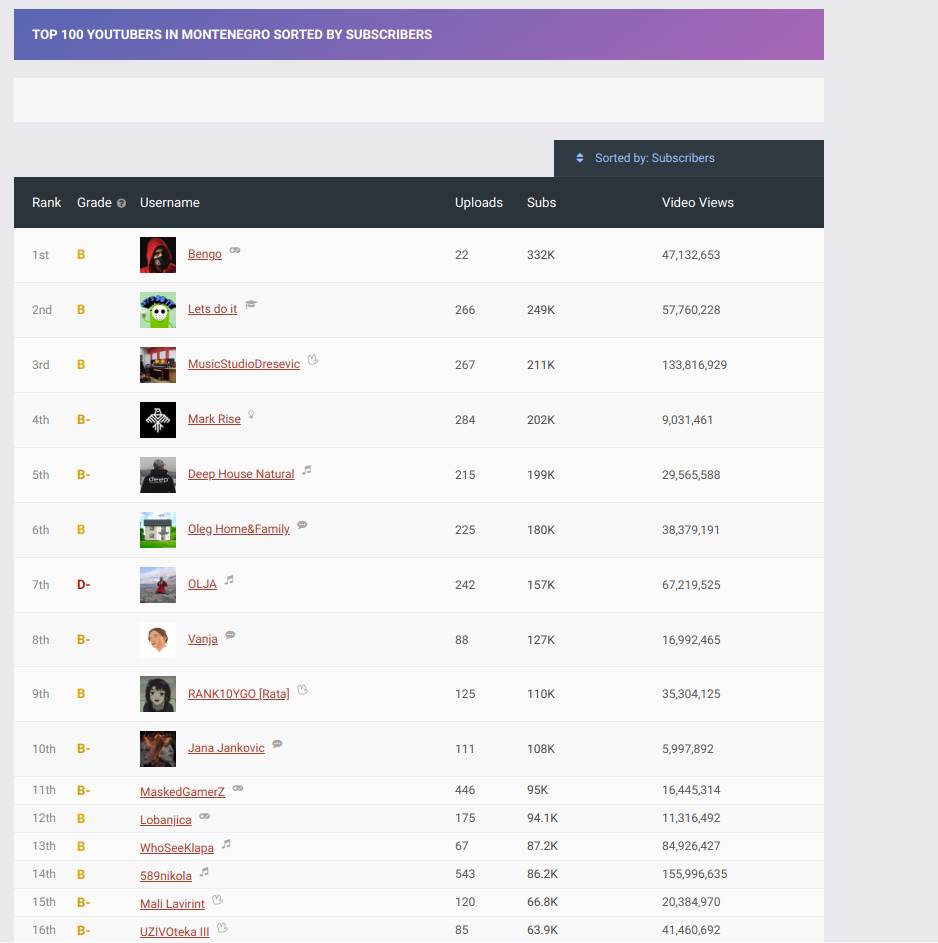
Task: Open the Bengo channel link
Action: coord(204,254)
